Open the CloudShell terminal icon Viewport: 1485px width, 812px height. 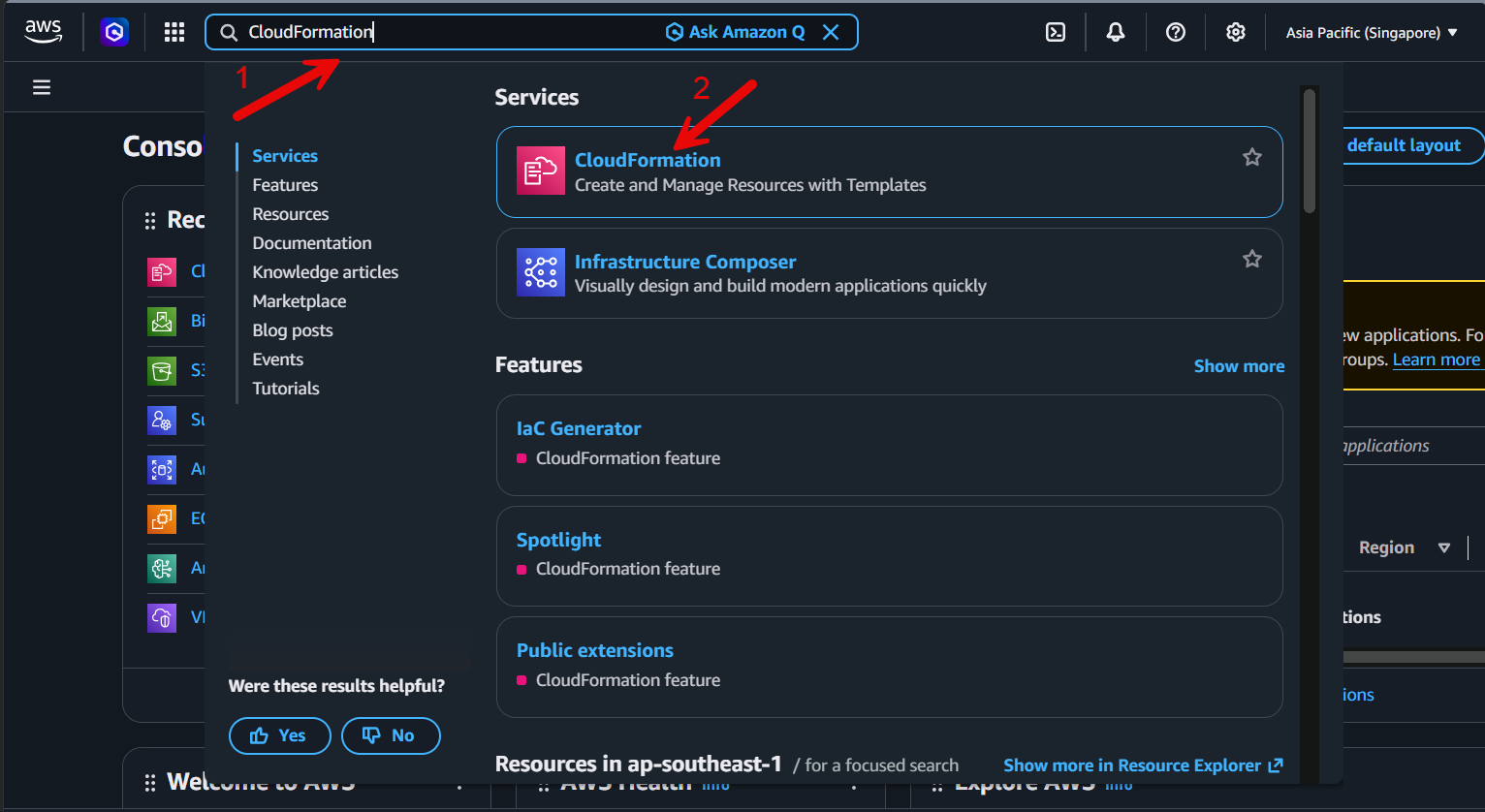pos(1056,32)
